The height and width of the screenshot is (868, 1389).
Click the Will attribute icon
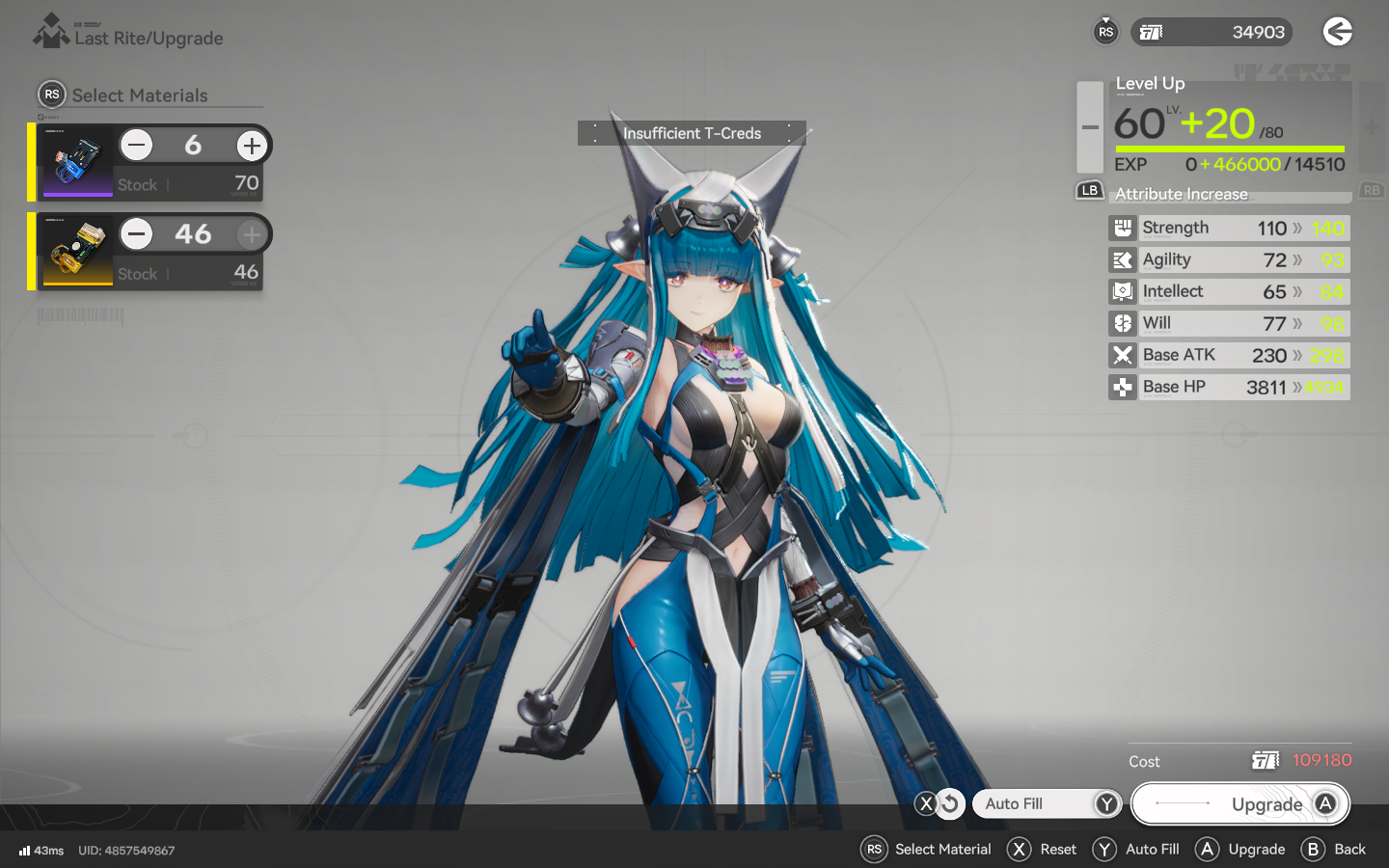[1123, 323]
